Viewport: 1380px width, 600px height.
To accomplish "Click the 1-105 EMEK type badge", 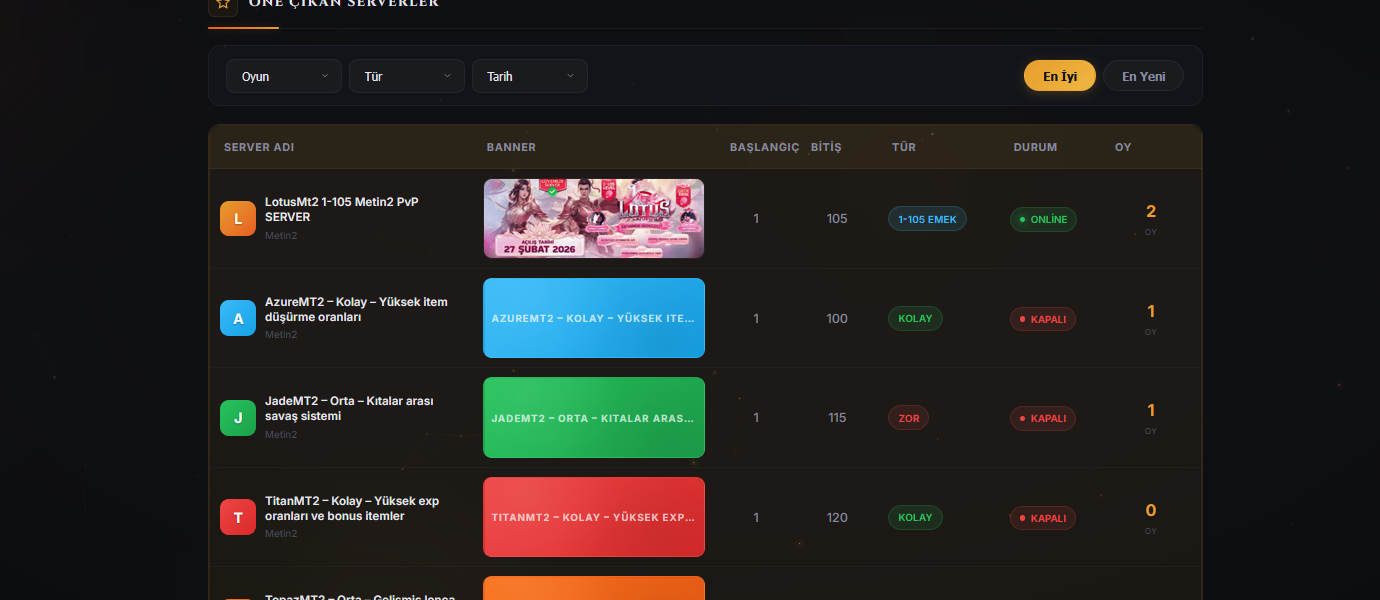I will pyautogui.click(x=927, y=219).
